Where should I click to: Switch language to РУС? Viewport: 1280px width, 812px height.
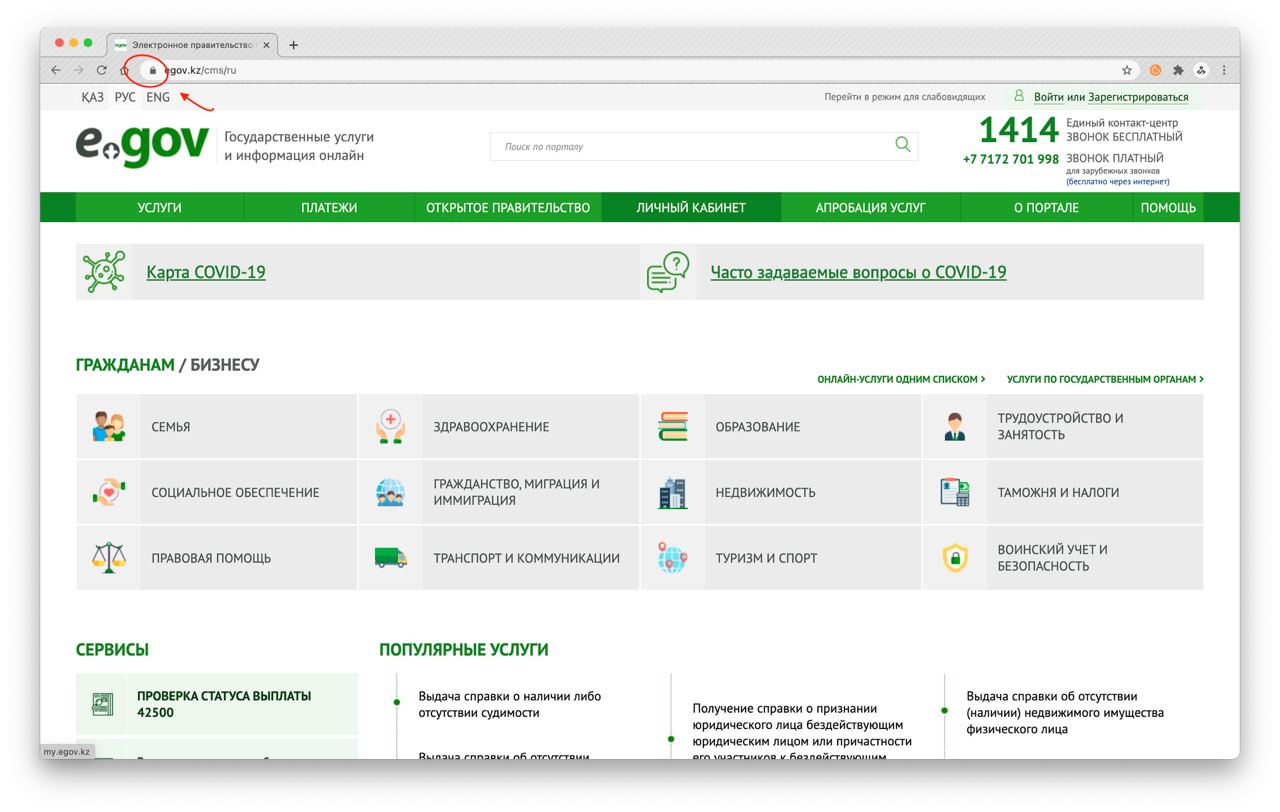tap(125, 97)
